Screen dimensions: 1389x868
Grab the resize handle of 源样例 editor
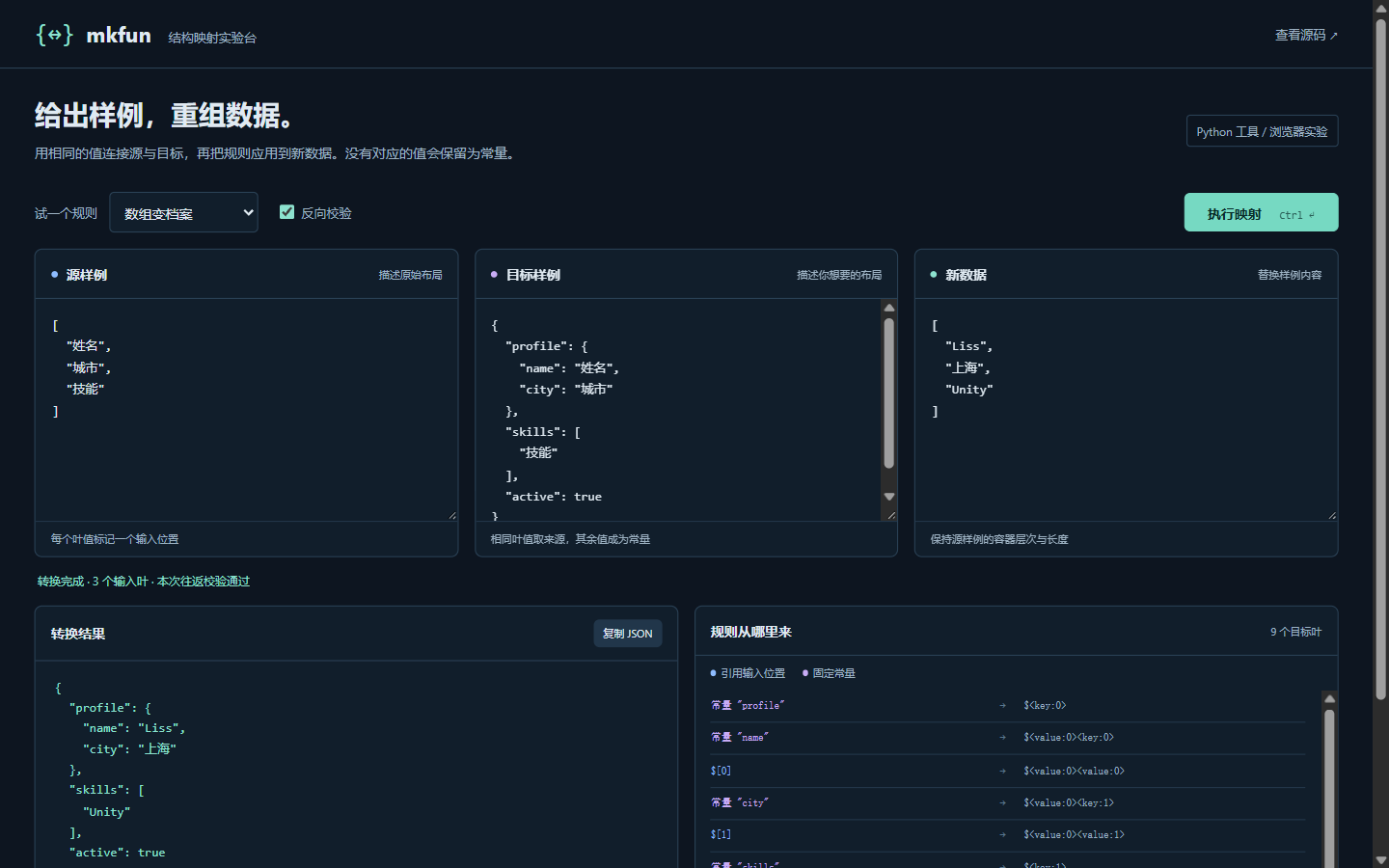(x=452, y=516)
